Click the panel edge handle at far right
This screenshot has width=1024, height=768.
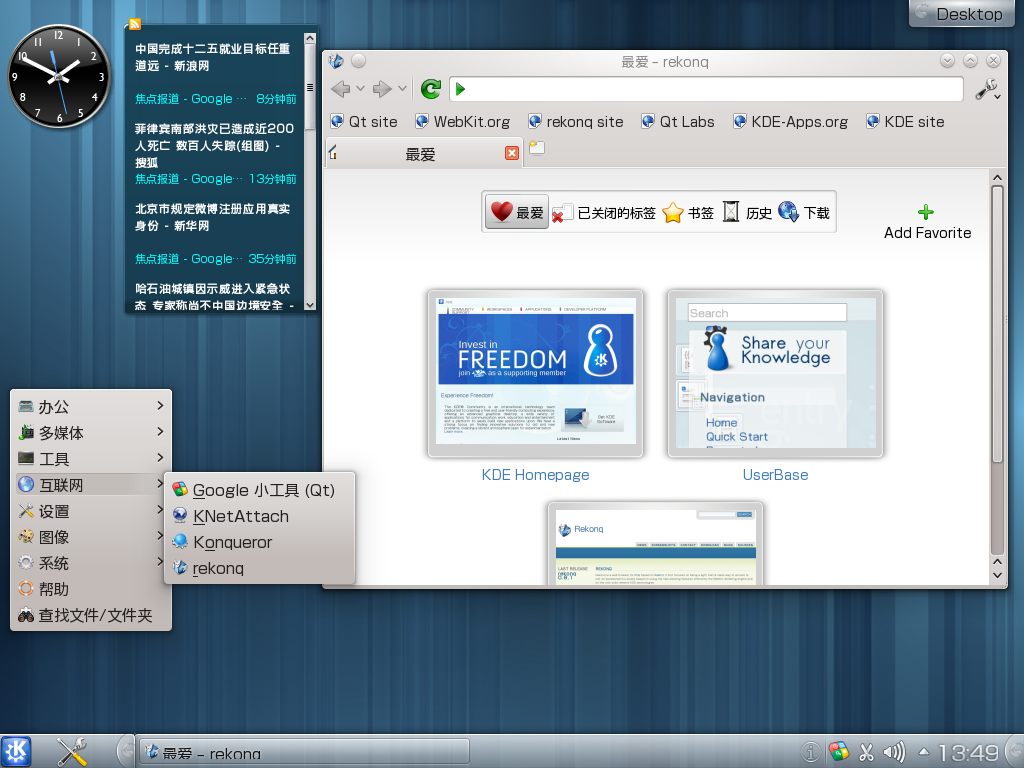1016,751
